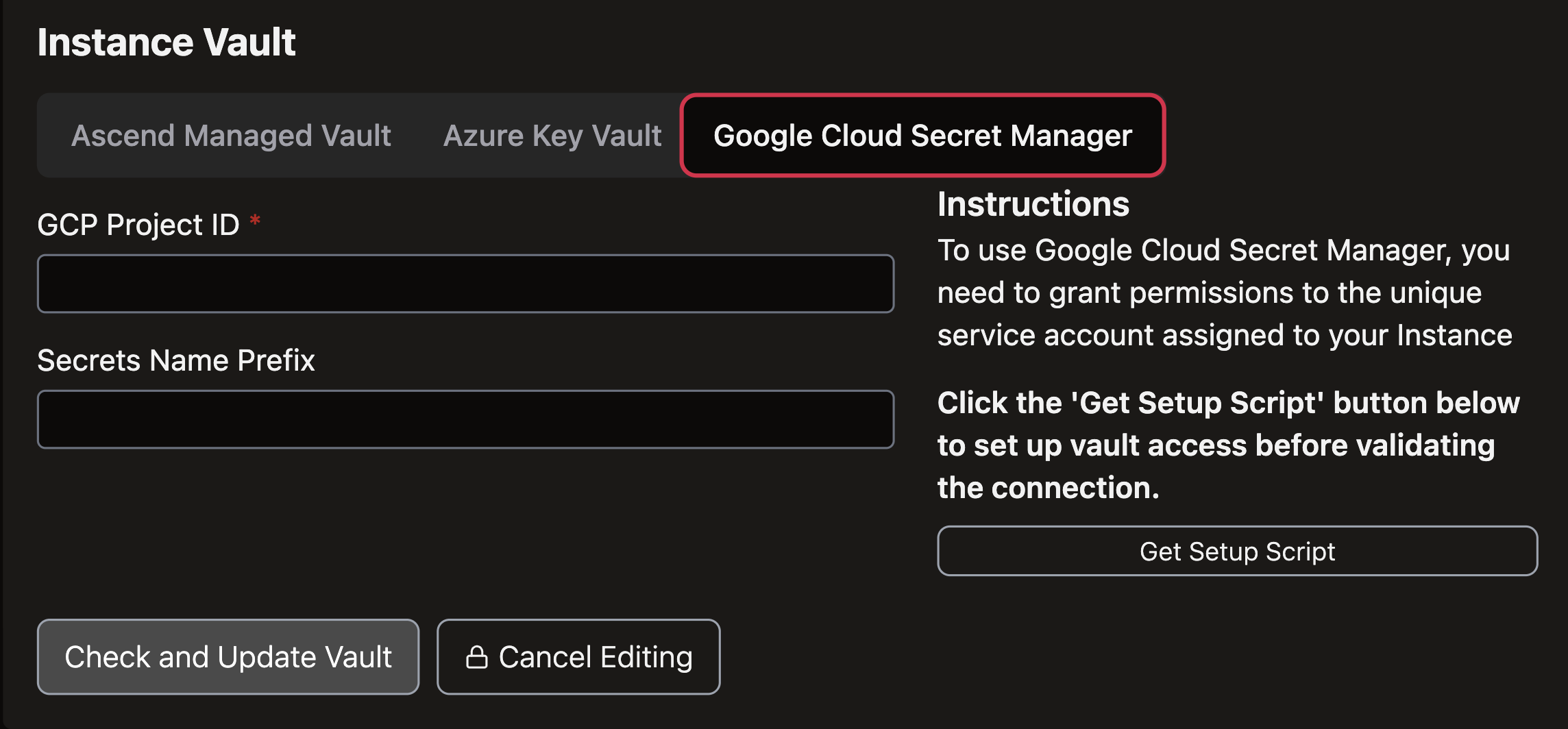
Task: Click the Instructions heading
Action: (x=1033, y=204)
